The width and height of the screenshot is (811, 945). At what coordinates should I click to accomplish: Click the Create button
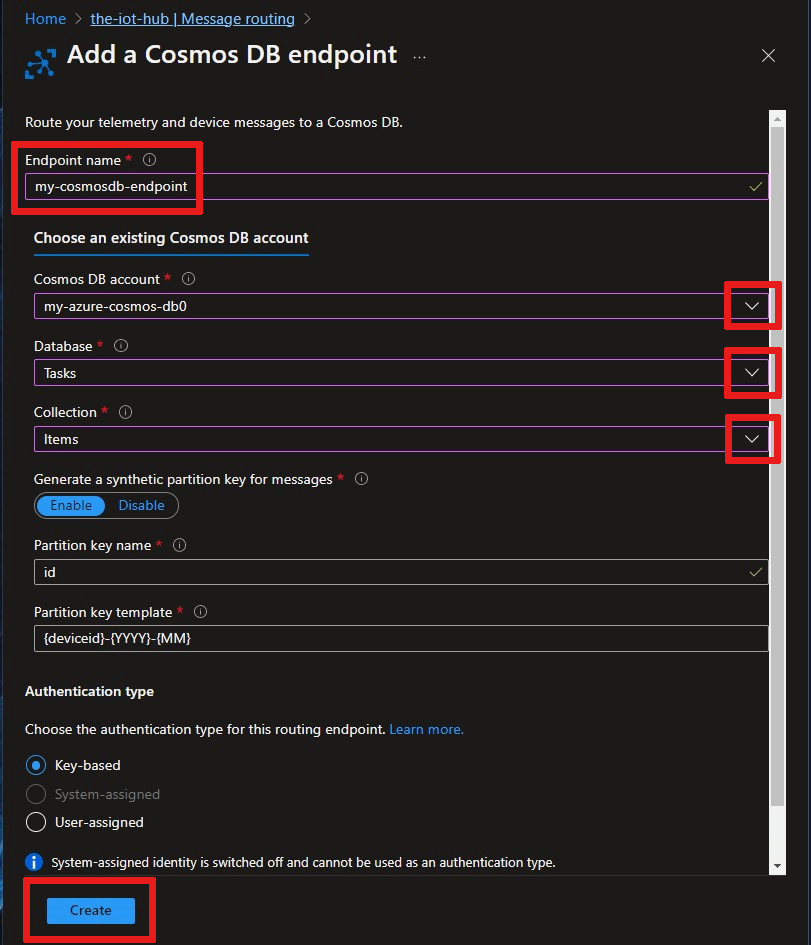(x=89, y=910)
